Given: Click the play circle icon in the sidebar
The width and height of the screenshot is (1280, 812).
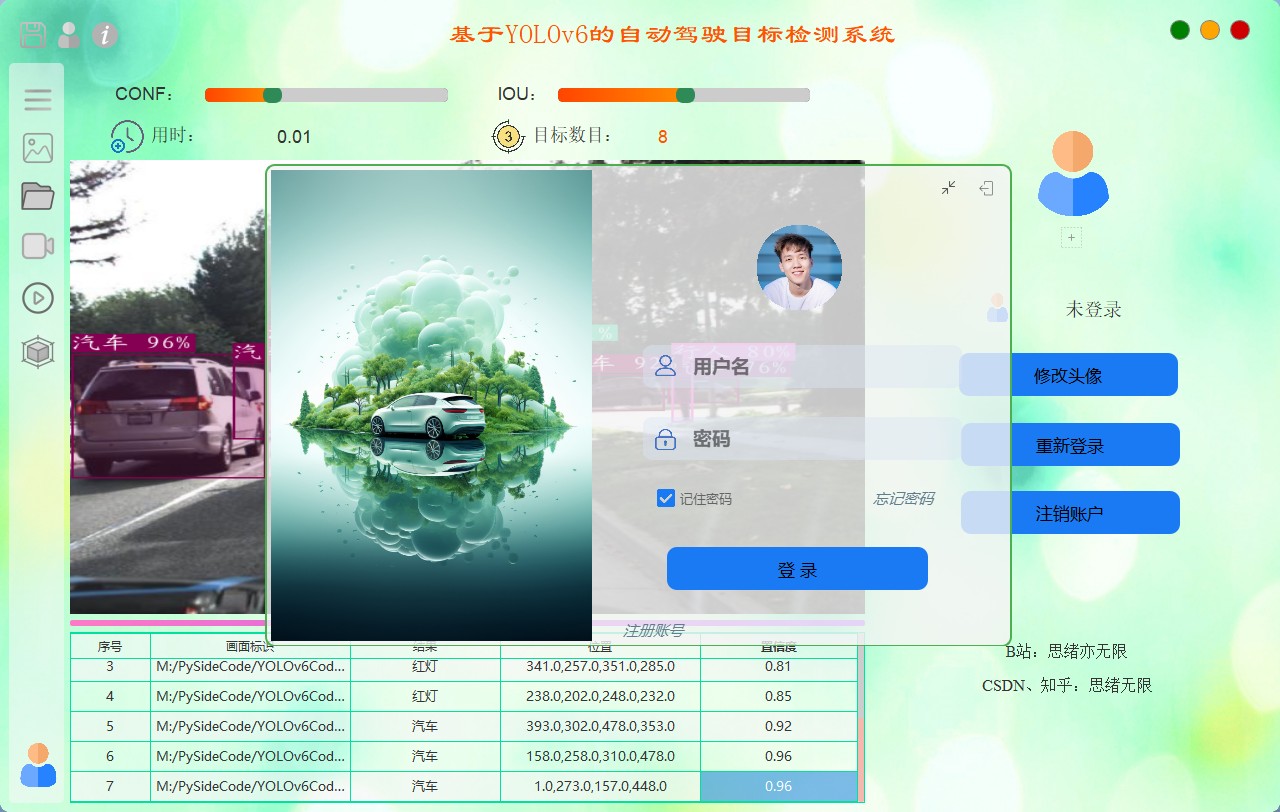Looking at the screenshot, I should click(38, 297).
